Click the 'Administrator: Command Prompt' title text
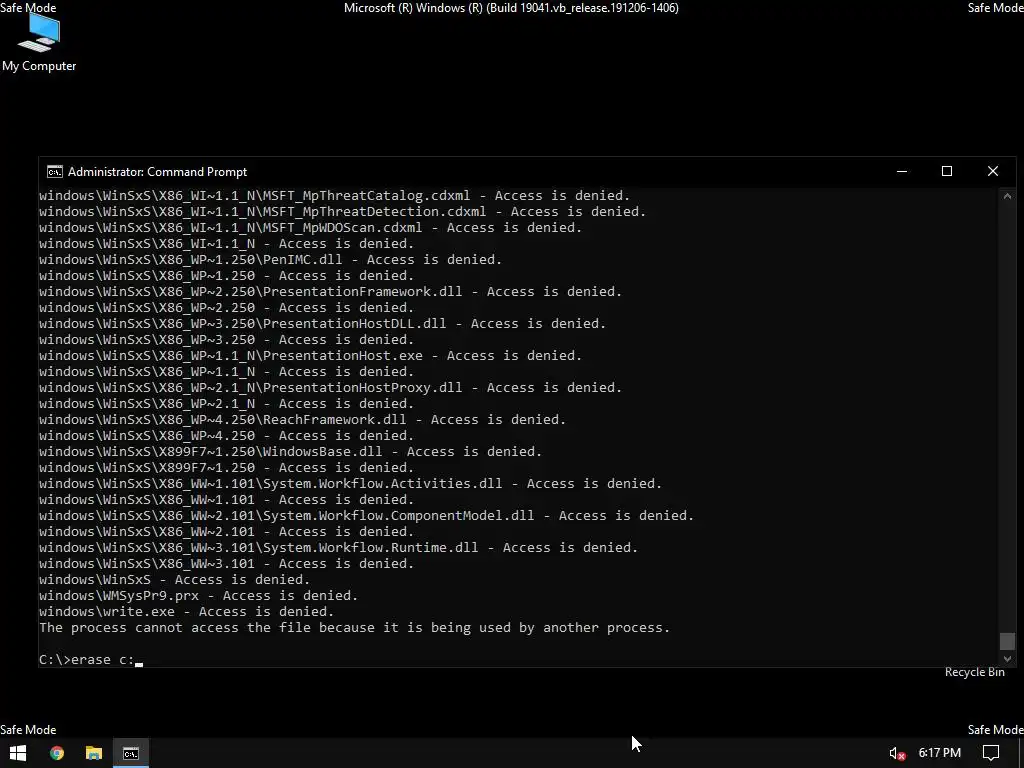Viewport: 1024px width, 768px height. pos(157,172)
